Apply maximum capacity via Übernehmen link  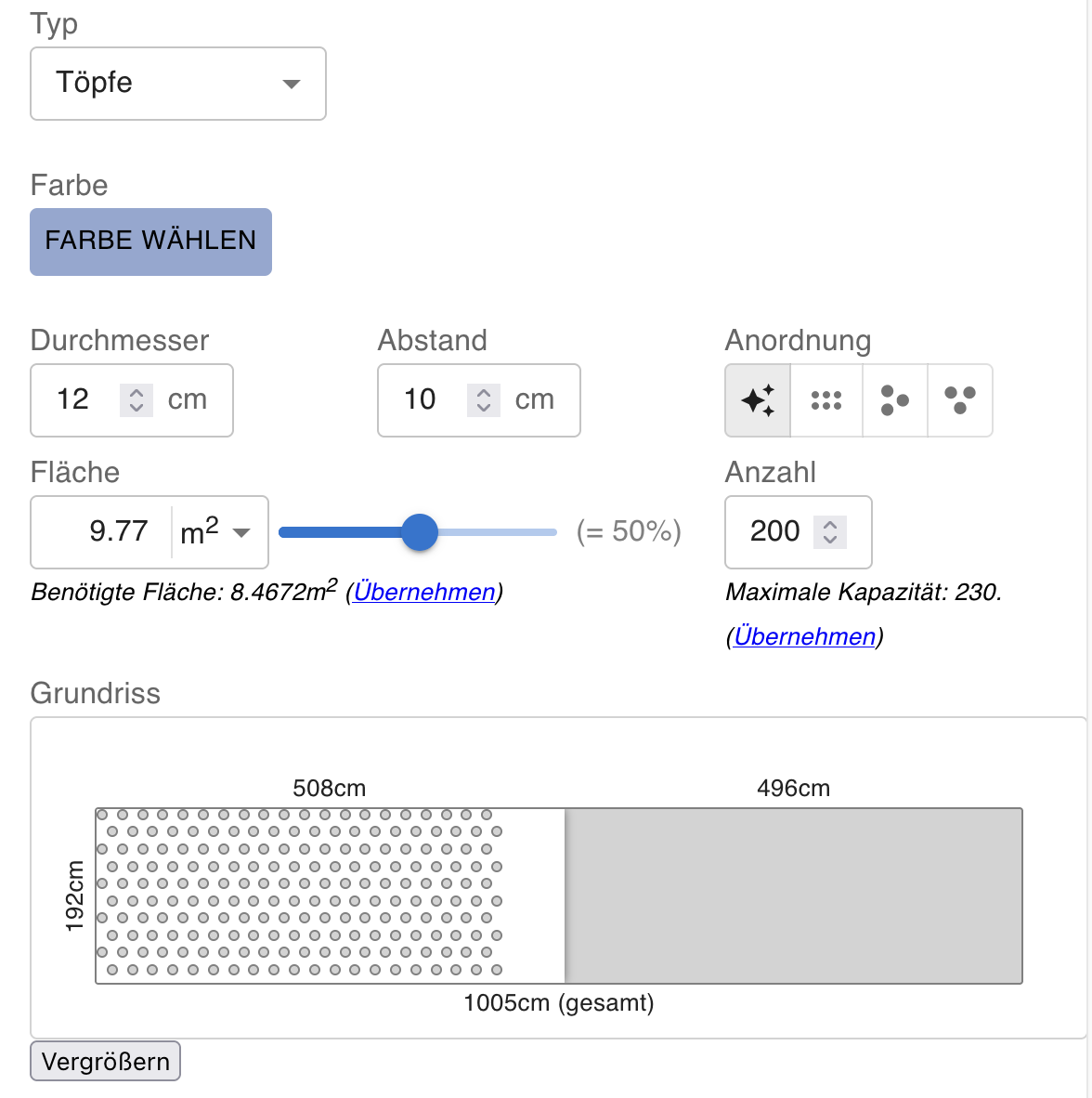tap(804, 636)
